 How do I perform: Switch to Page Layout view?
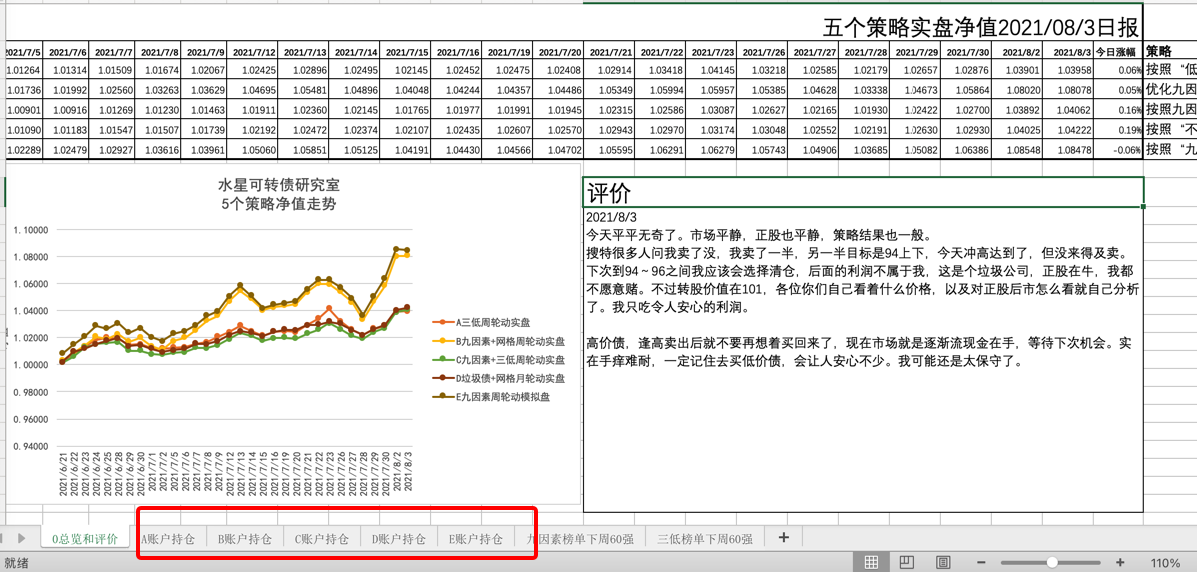(x=906, y=563)
